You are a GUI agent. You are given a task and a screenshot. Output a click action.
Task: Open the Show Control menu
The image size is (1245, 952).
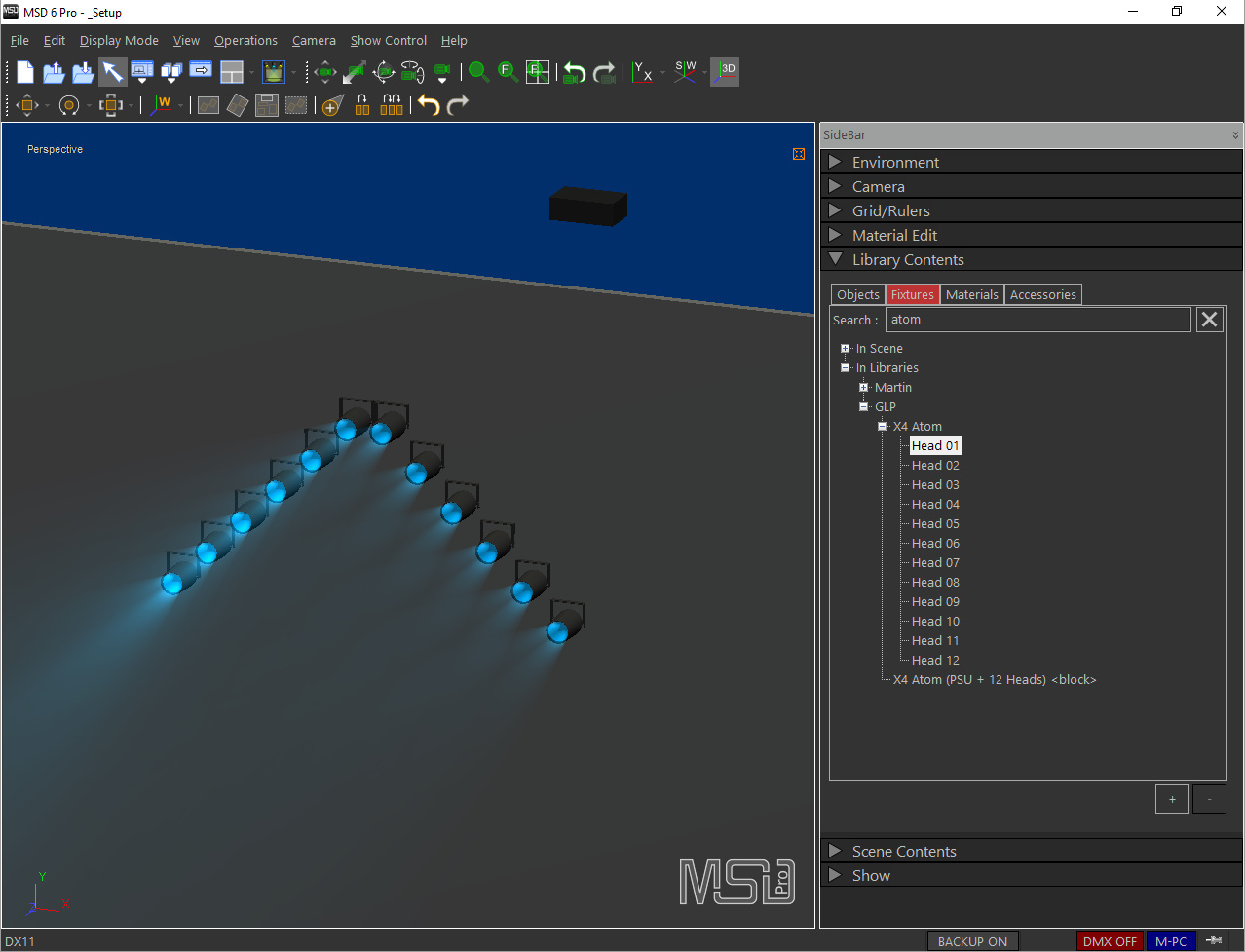(x=389, y=40)
